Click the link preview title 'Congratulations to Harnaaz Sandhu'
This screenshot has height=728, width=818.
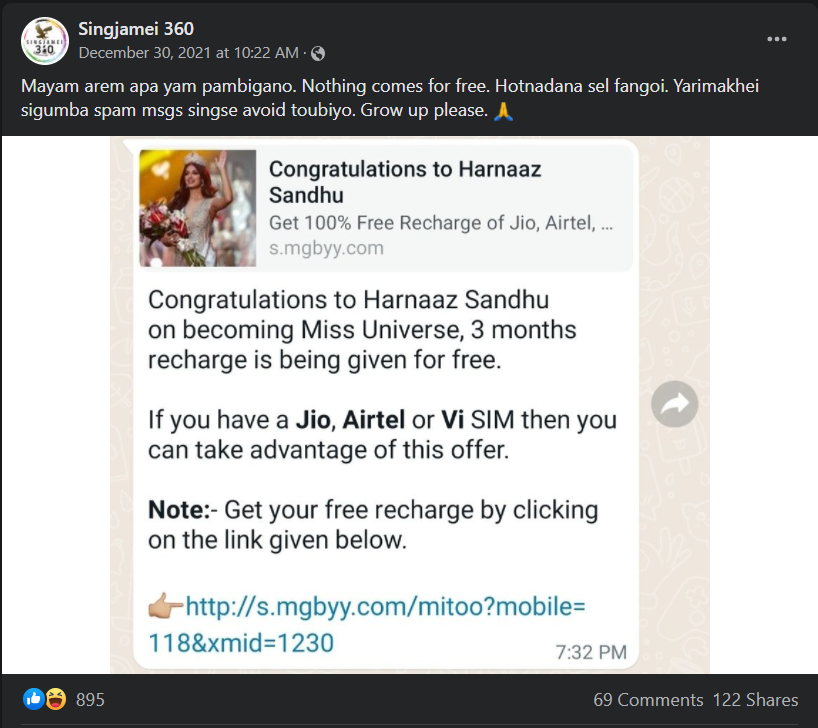(405, 181)
